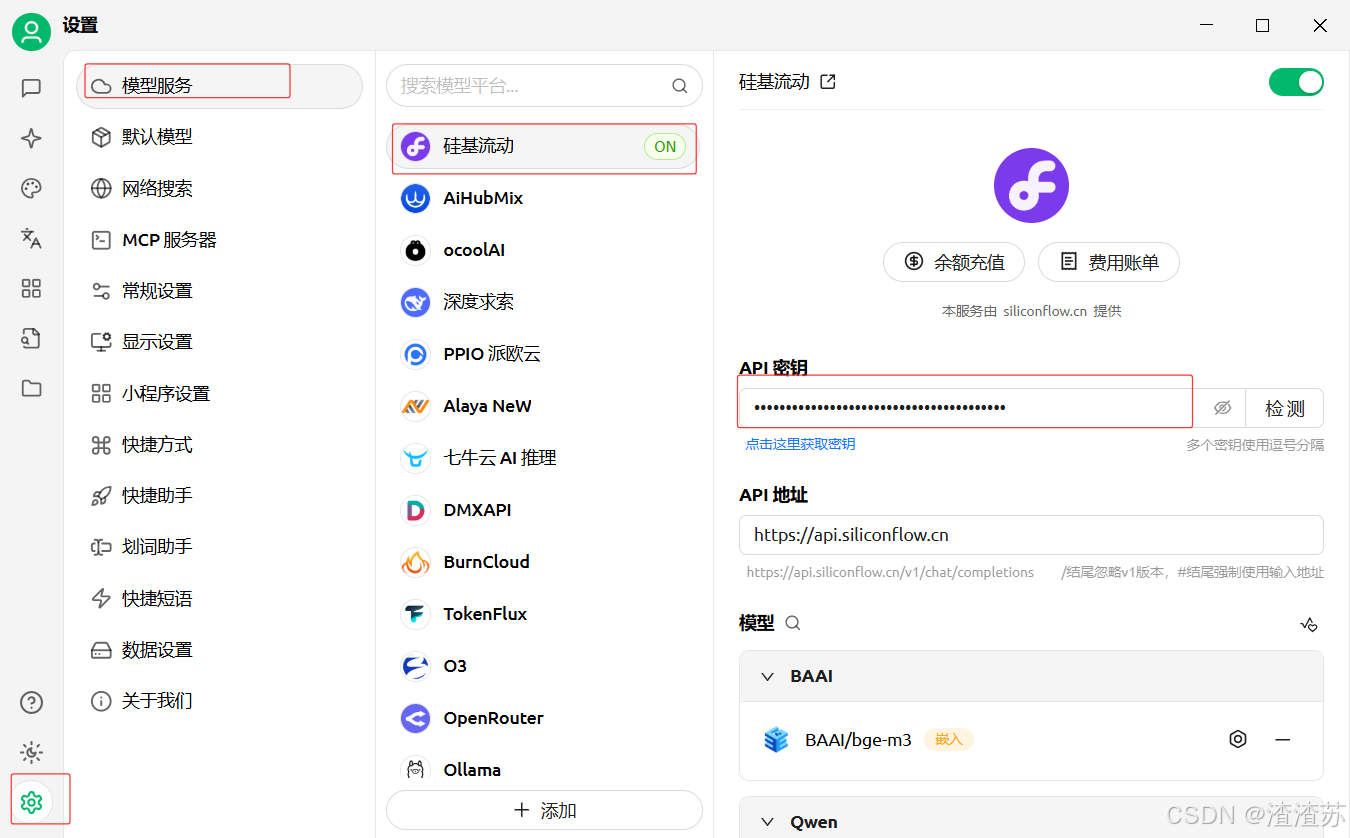Click the BAAI/bge-m3 model name
The height and width of the screenshot is (838, 1350).
[x=858, y=741]
